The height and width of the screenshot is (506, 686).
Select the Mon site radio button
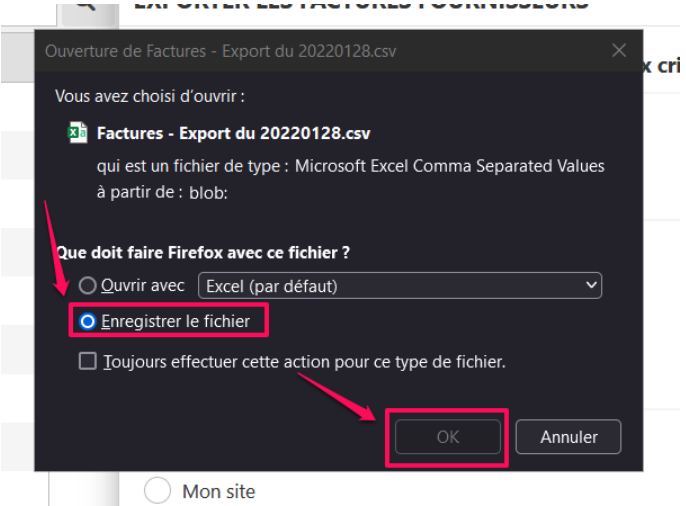(158, 491)
